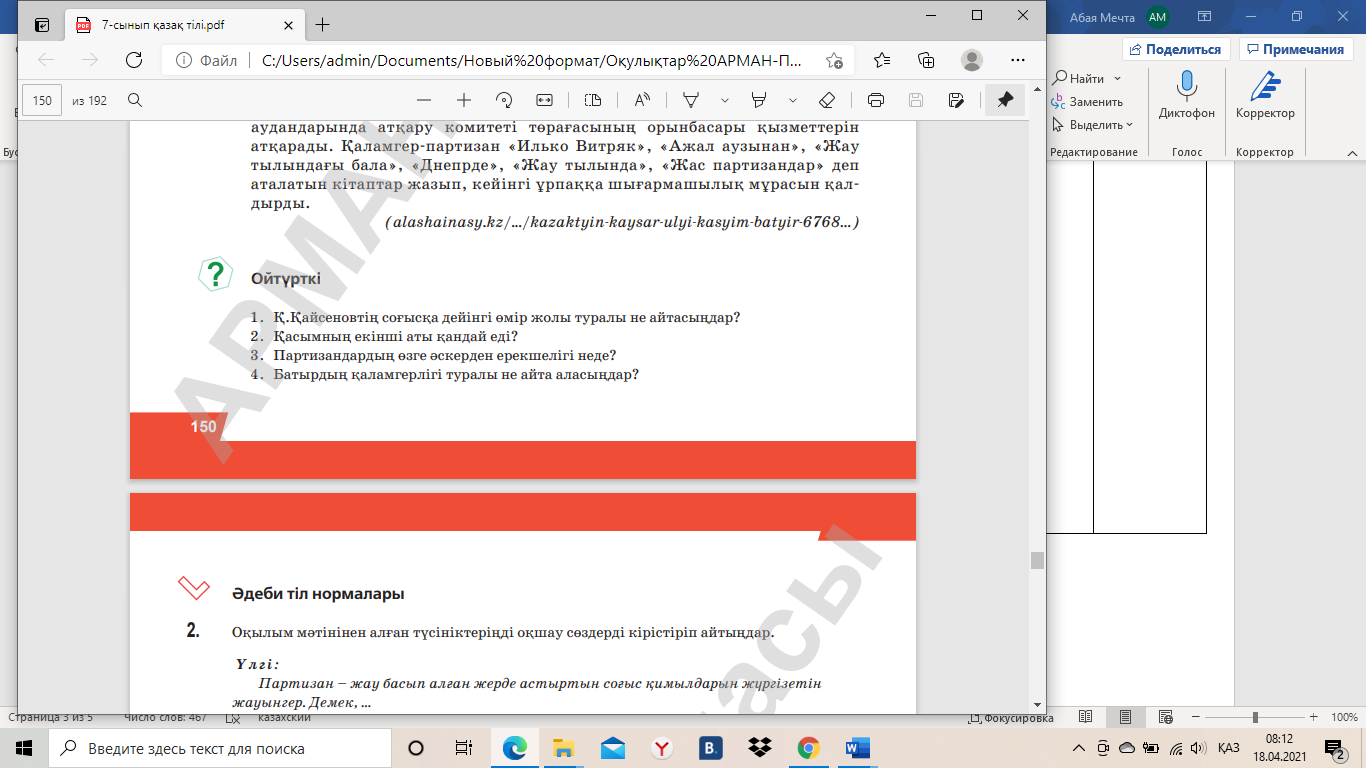The height and width of the screenshot is (768, 1366).
Task: Open Task View on taskbar
Action: click(x=464, y=748)
